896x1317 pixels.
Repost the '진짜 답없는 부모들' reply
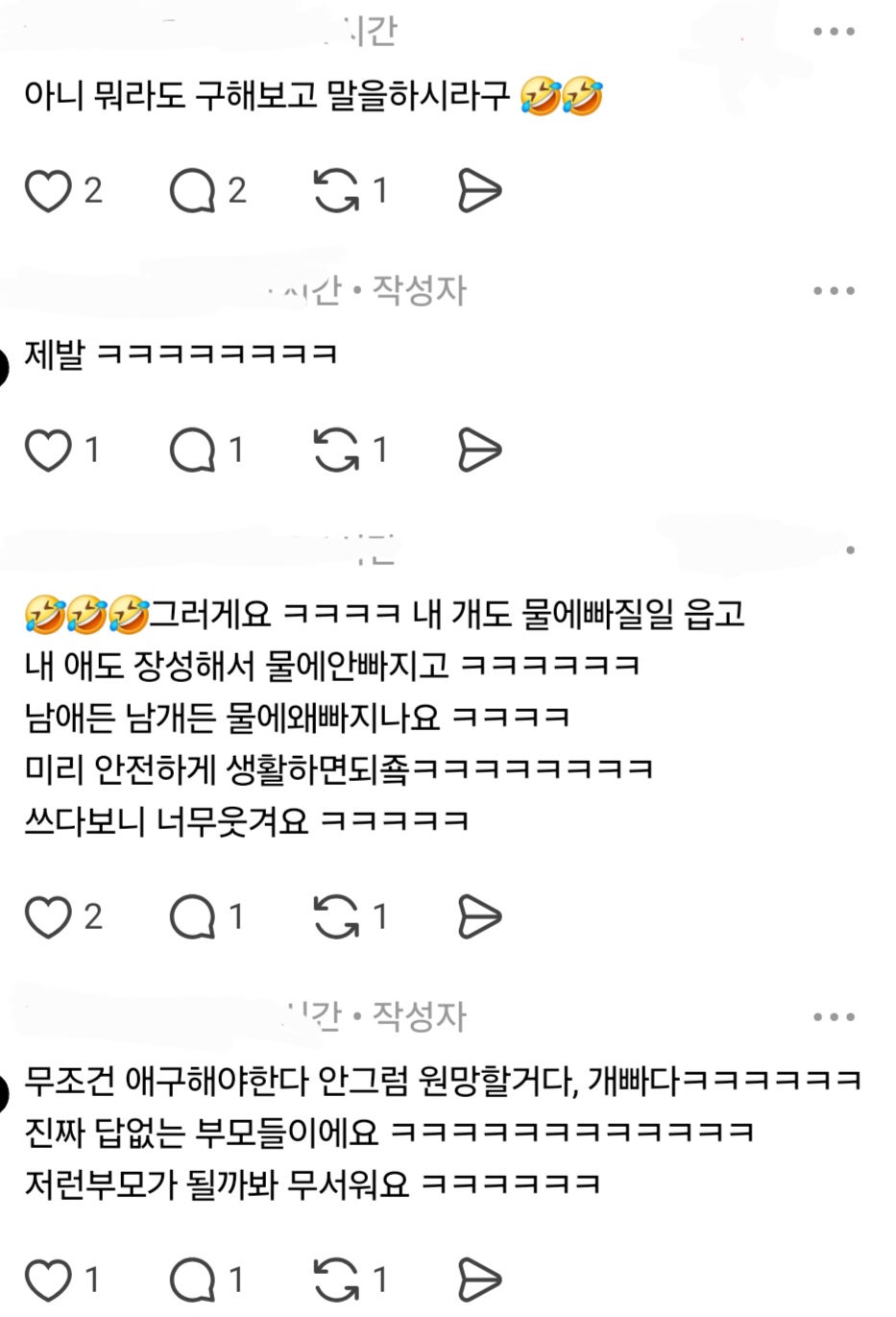336,1280
